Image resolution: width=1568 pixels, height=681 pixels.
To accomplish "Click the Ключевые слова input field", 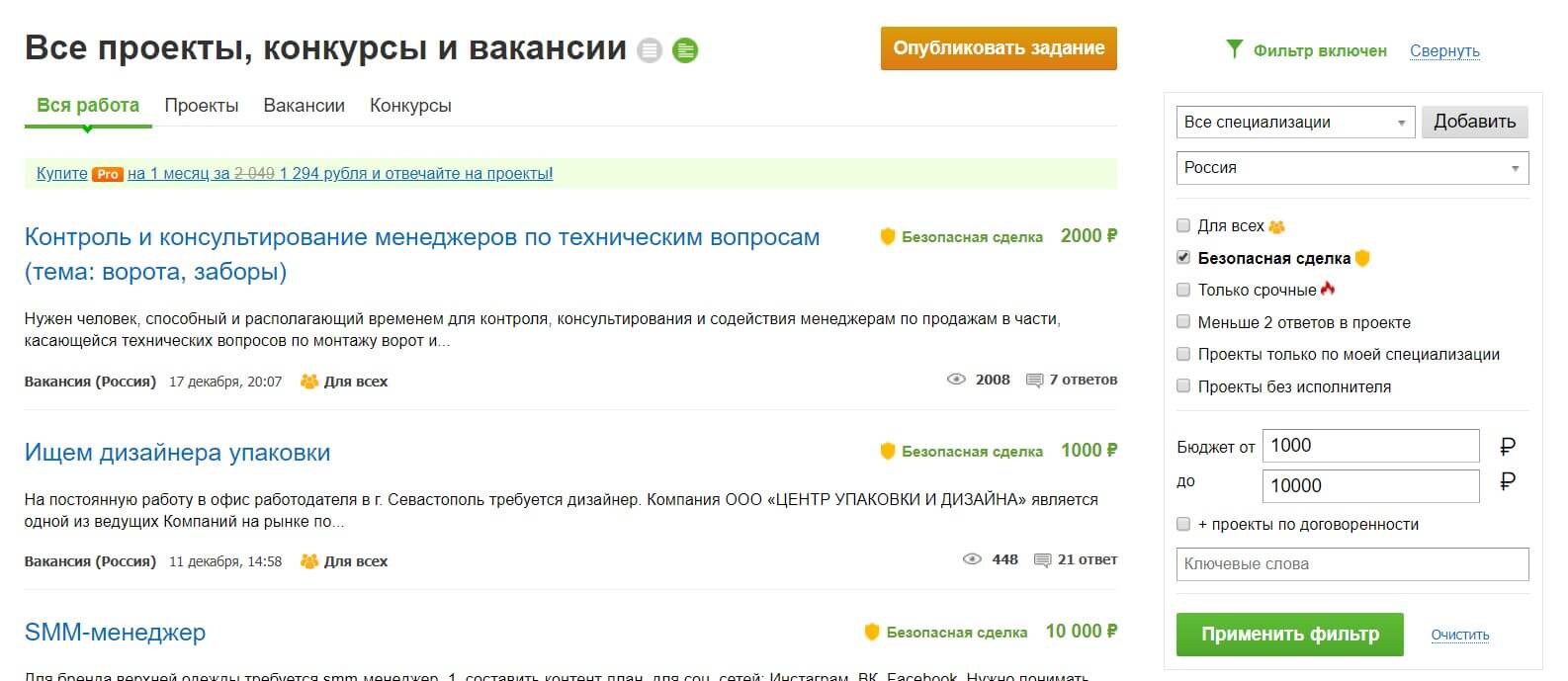I will (1352, 564).
